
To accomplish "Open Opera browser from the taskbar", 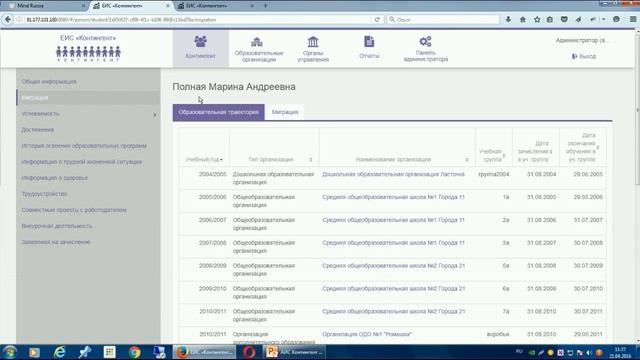I will click(x=249, y=352).
